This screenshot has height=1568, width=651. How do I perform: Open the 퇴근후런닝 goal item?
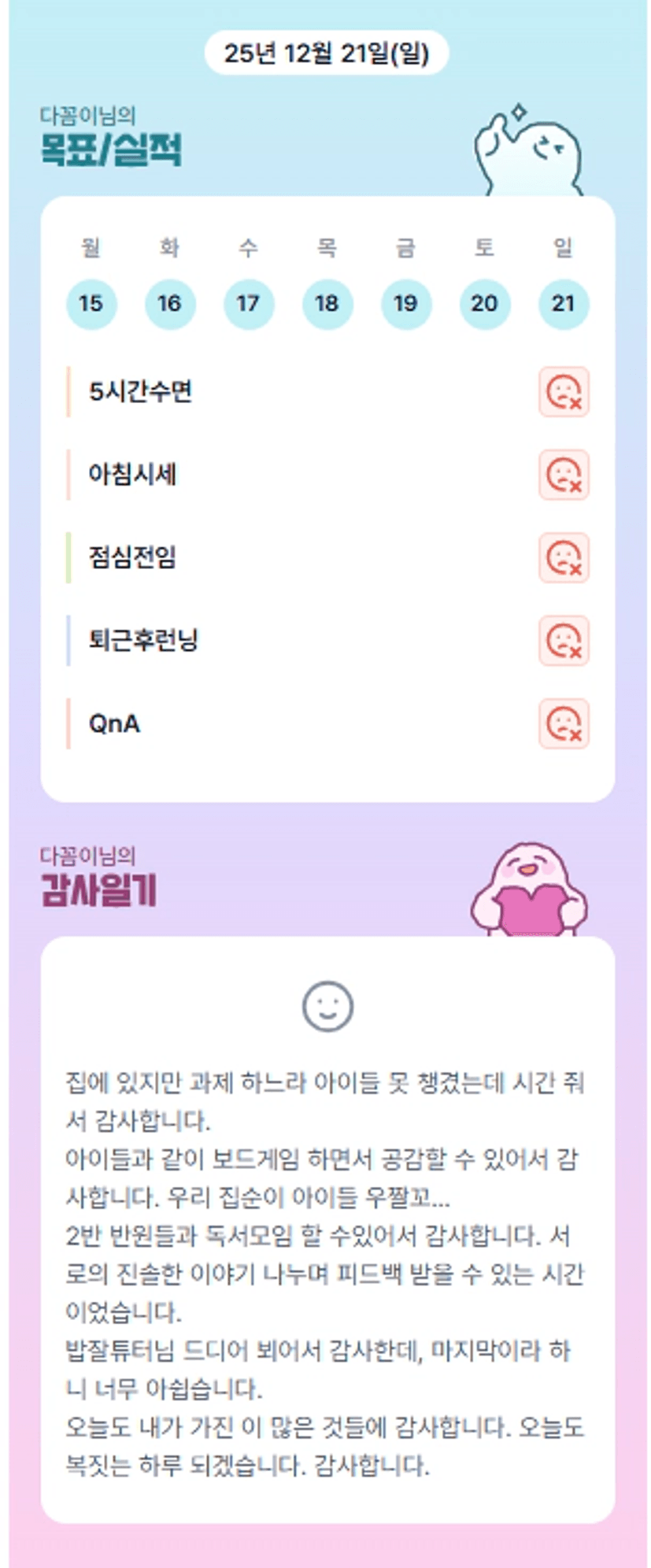pos(143,641)
